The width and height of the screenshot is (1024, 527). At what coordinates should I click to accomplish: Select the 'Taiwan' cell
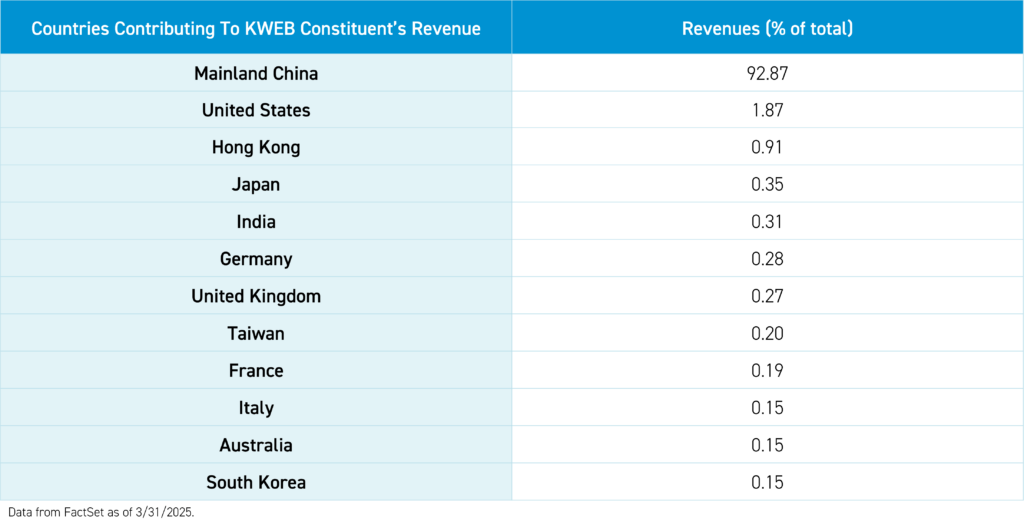(x=256, y=334)
